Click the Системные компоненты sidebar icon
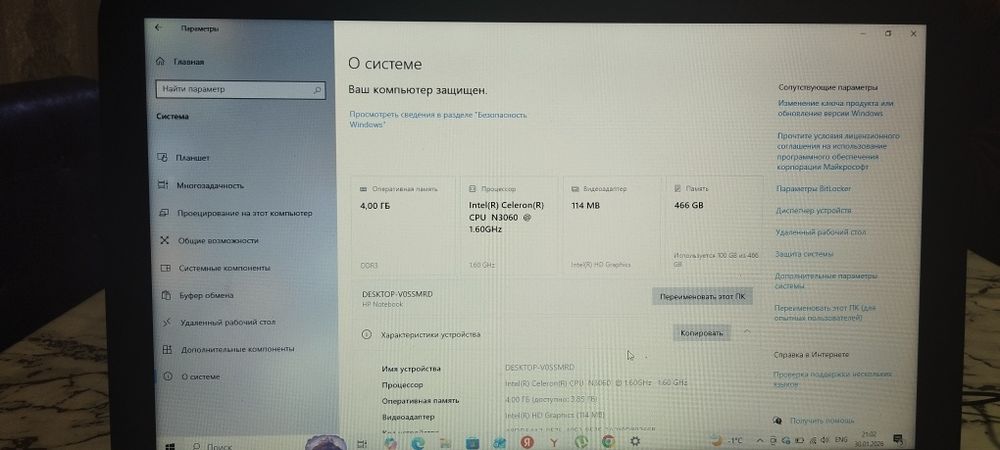 [x=165, y=268]
